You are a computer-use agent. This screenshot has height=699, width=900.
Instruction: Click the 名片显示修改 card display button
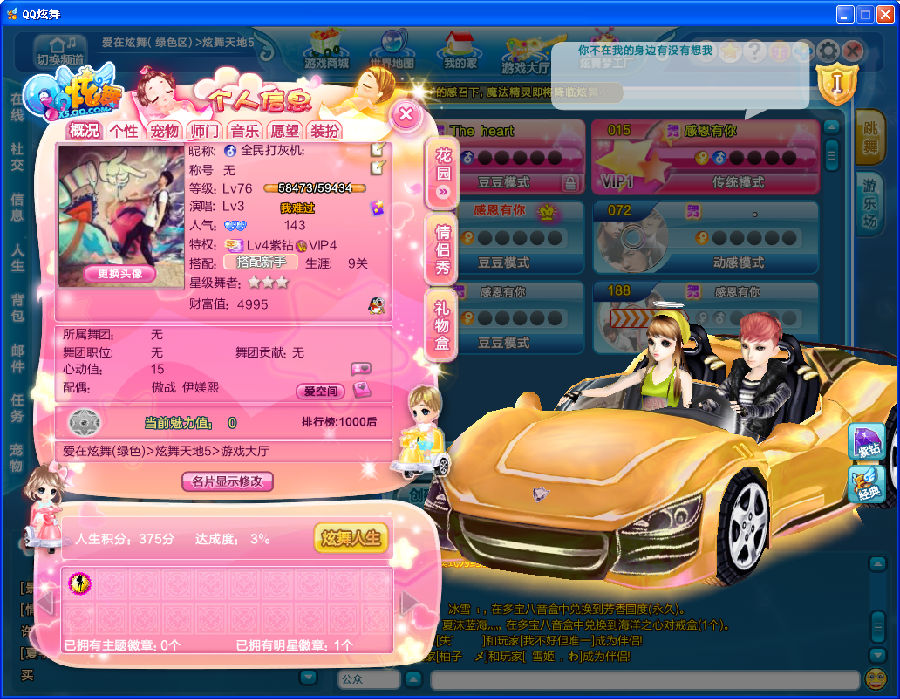227,481
